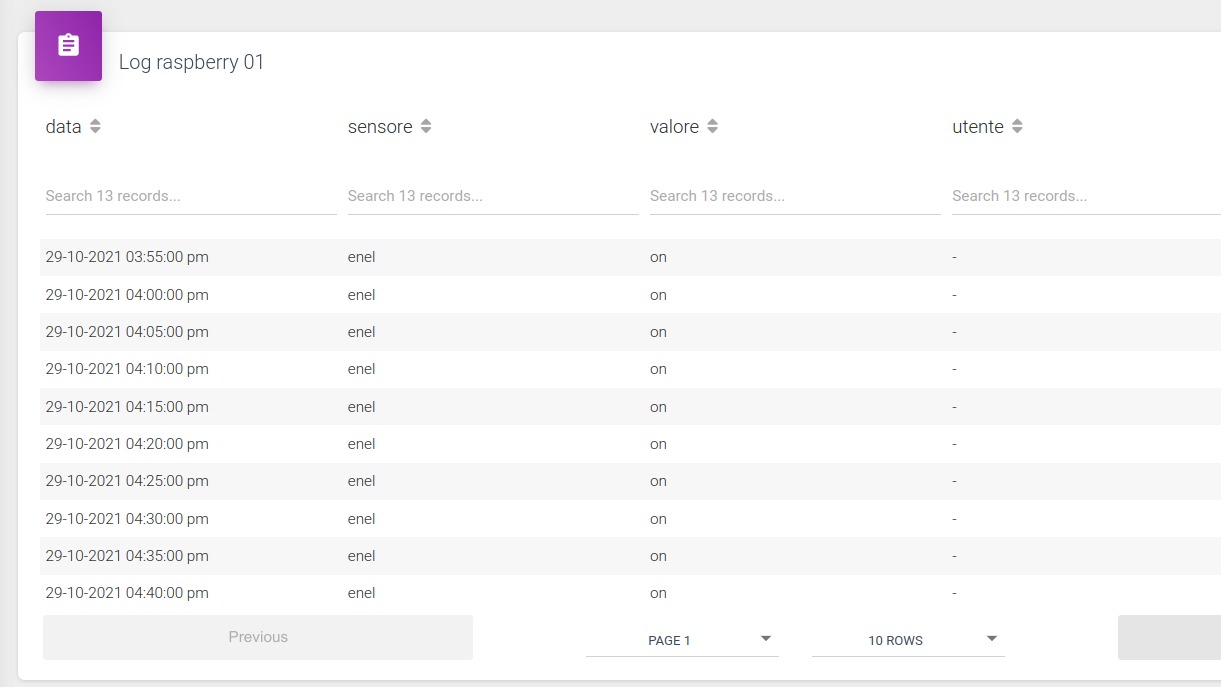Sort by utente column arrows
Image resolution: width=1221 pixels, height=687 pixels.
pyautogui.click(x=1017, y=127)
